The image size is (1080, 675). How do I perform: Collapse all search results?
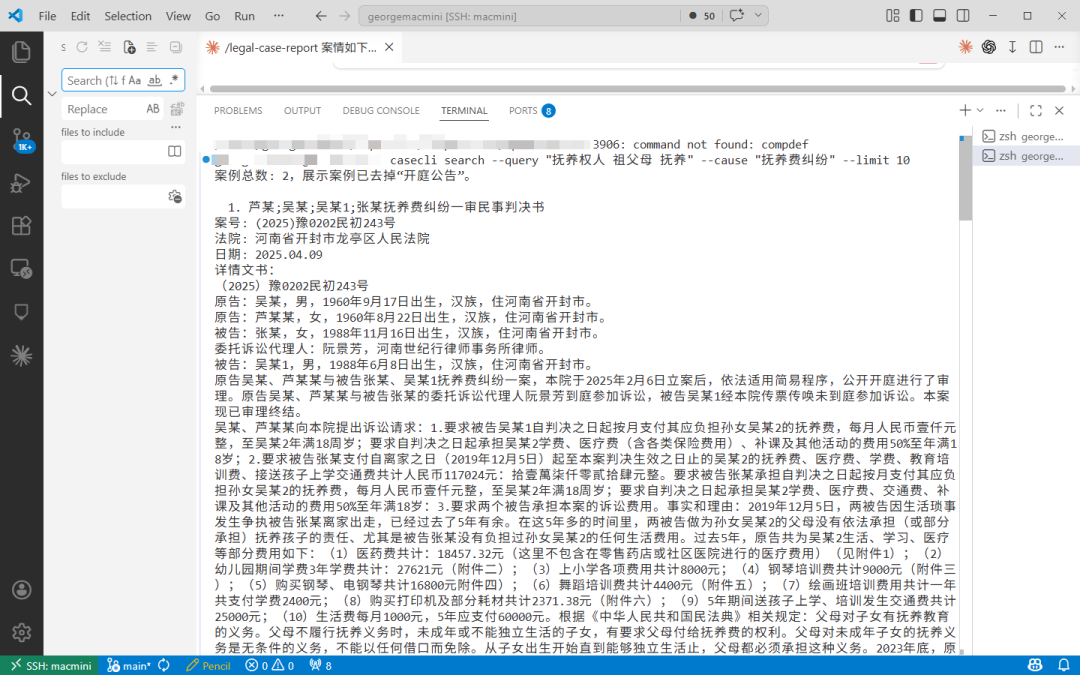click(176, 47)
